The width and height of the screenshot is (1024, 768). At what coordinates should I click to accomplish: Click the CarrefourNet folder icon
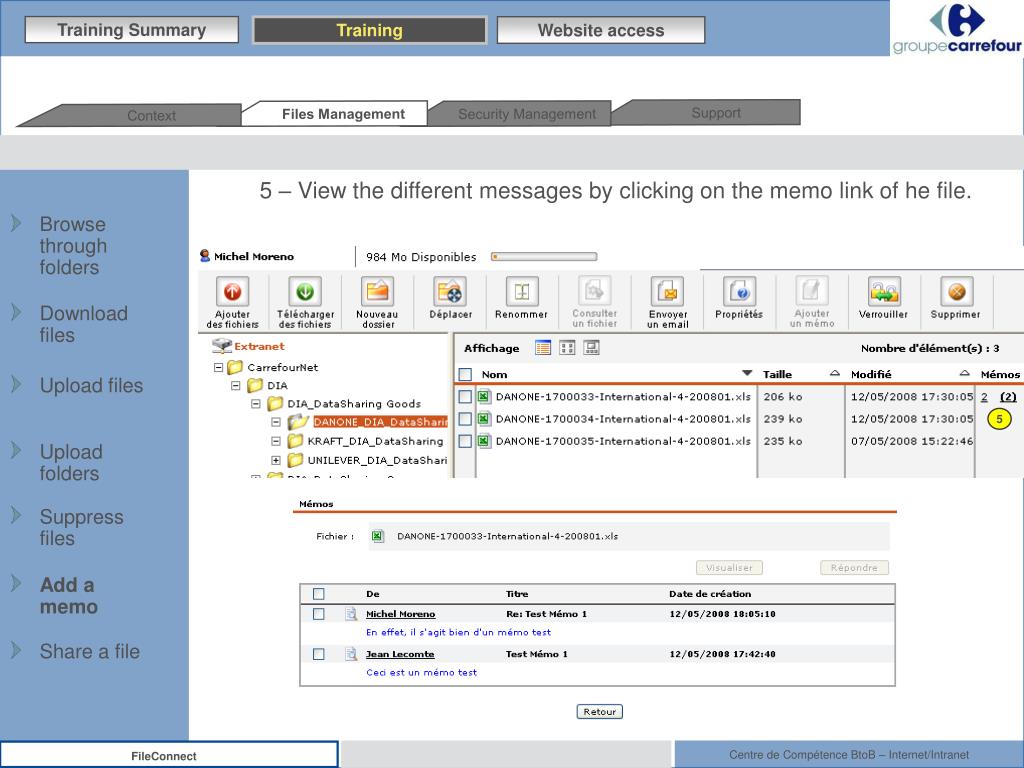pyautogui.click(x=235, y=367)
